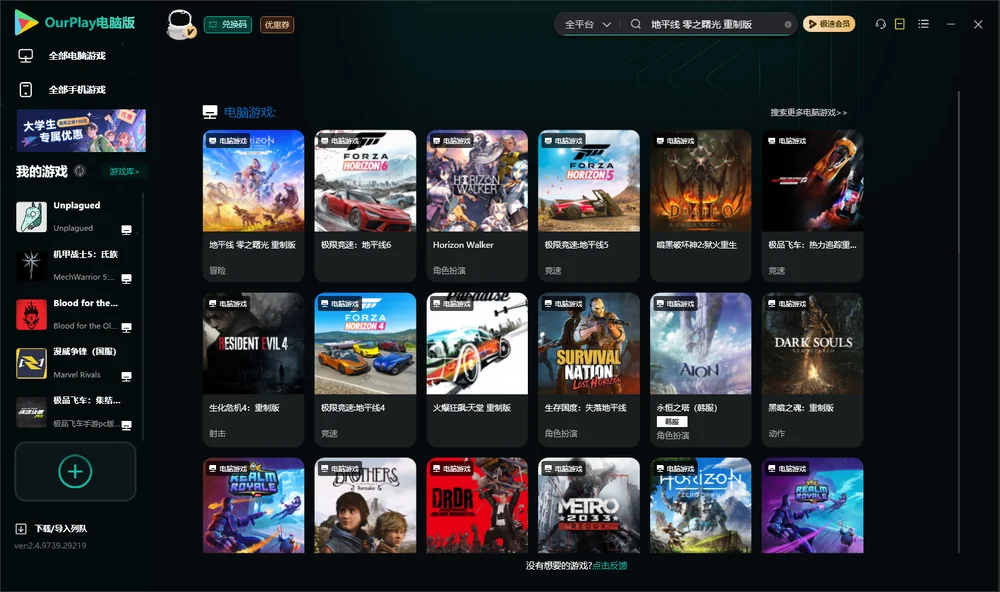The width and height of the screenshot is (1000, 592).
Task: Open the 极限竞速：地平线6 card
Action: (x=365, y=205)
